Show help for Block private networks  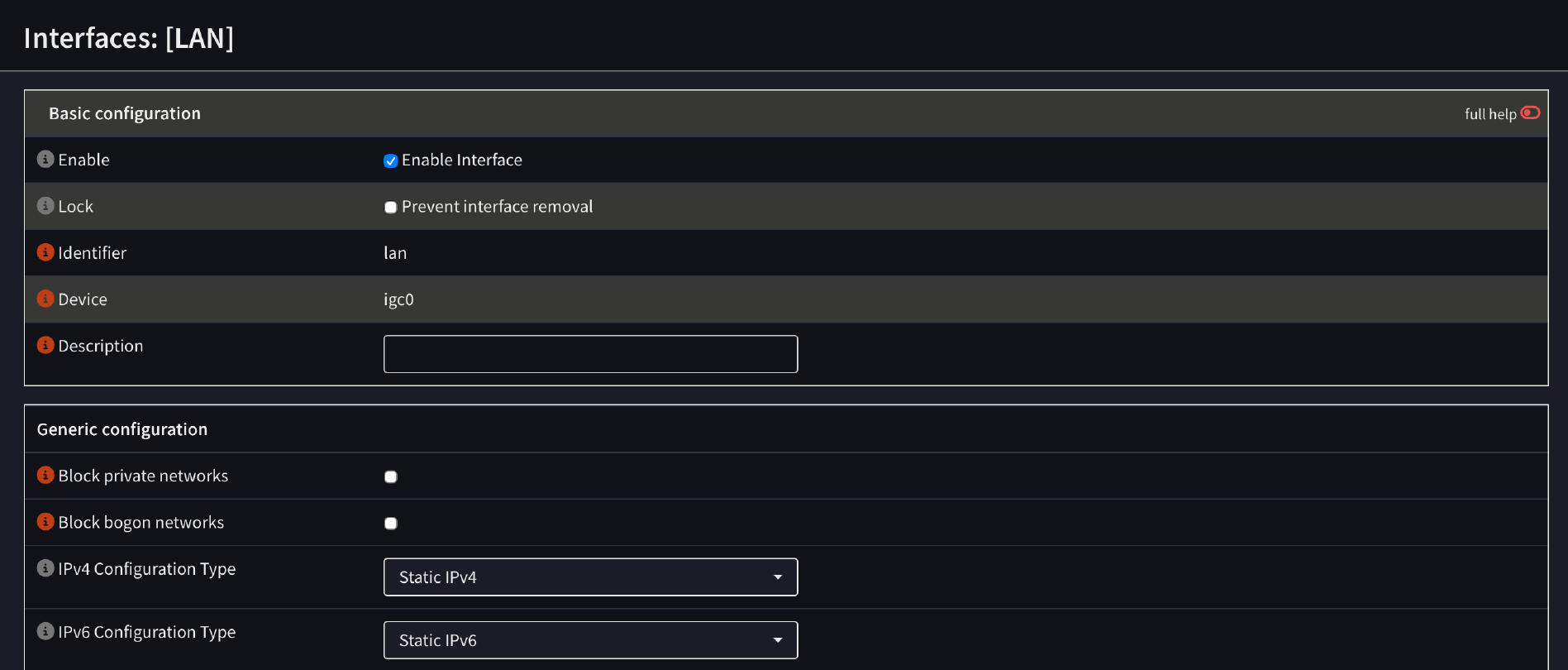tap(45, 475)
